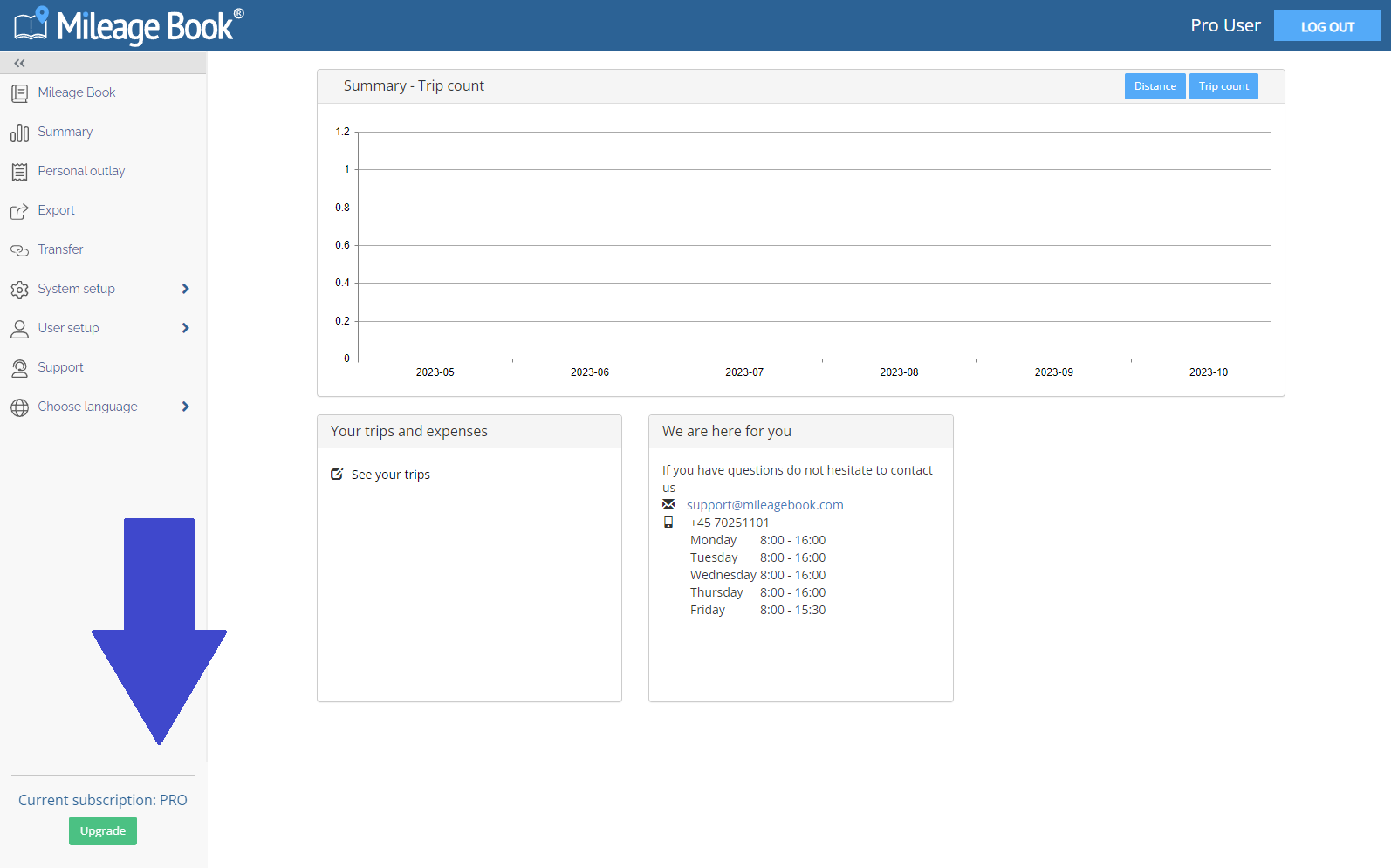Click the Wednesday opening hours row
The height and width of the screenshot is (868, 1391).
pos(757,575)
